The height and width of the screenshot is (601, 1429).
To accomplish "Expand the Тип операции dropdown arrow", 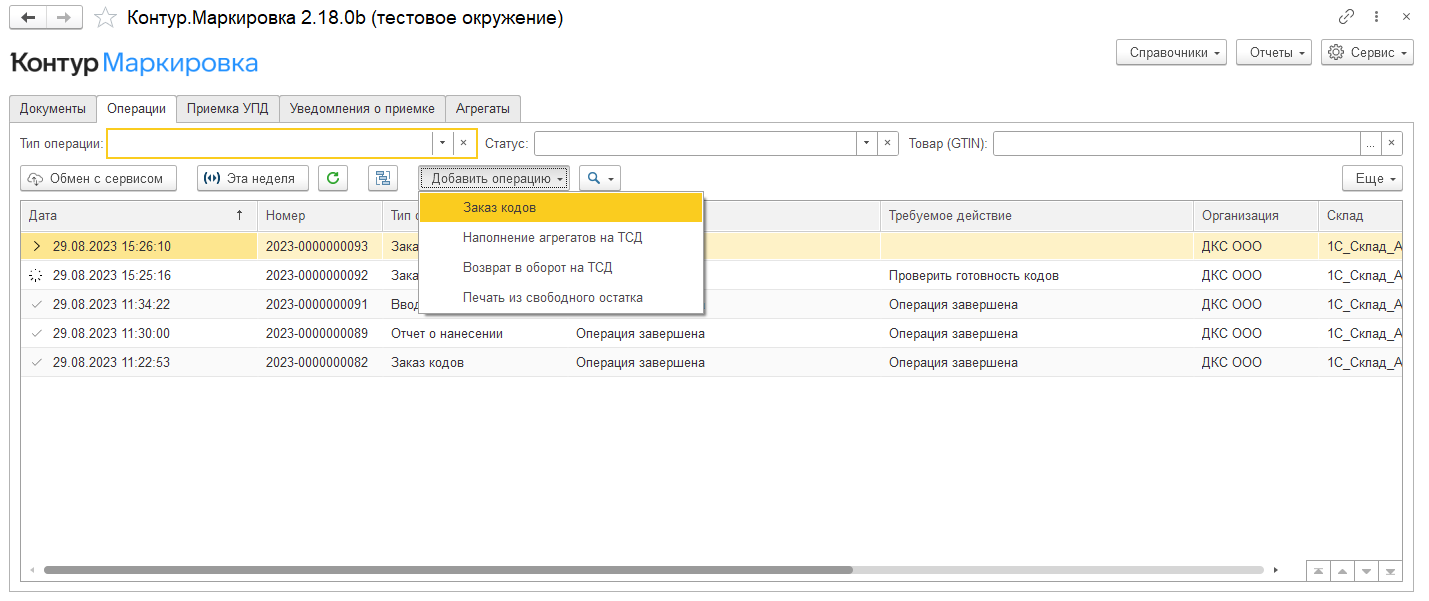I will click(x=442, y=143).
